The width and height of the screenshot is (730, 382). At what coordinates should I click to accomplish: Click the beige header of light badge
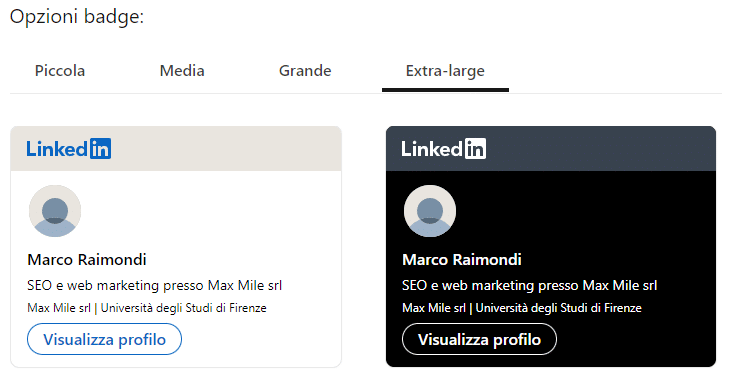176,148
